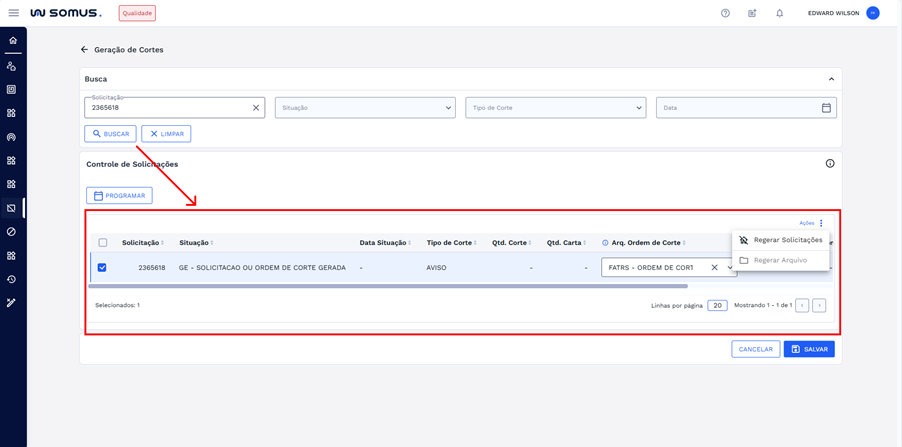Go back using the arrow beside Geração de Cortes
902x447 pixels.
pos(84,49)
